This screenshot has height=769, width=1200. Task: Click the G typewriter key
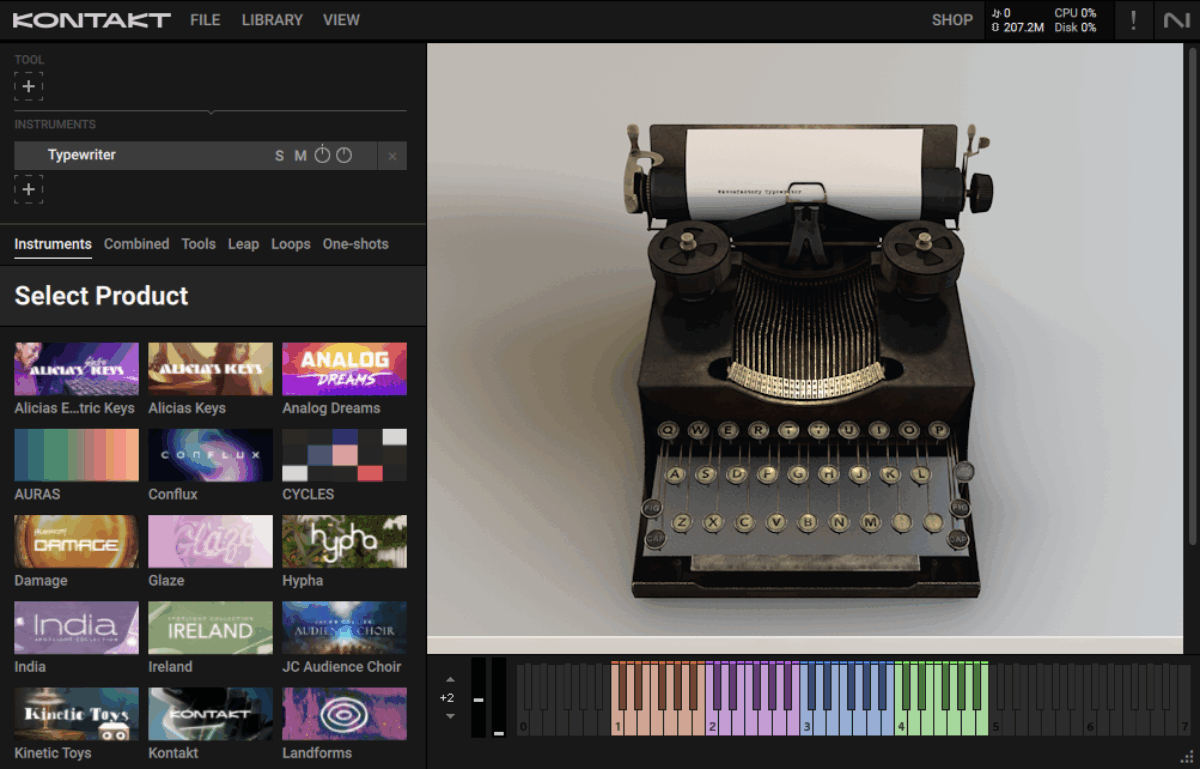(798, 473)
